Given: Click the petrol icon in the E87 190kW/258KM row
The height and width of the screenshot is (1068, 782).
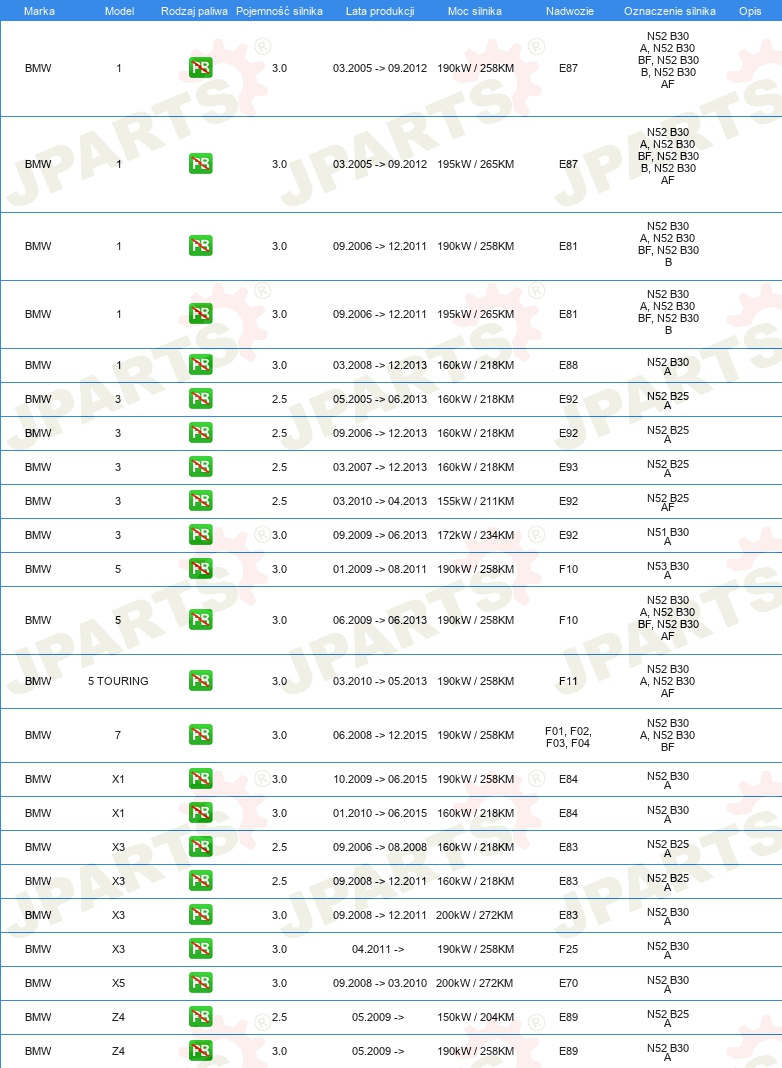Looking at the screenshot, I should 200,68.
